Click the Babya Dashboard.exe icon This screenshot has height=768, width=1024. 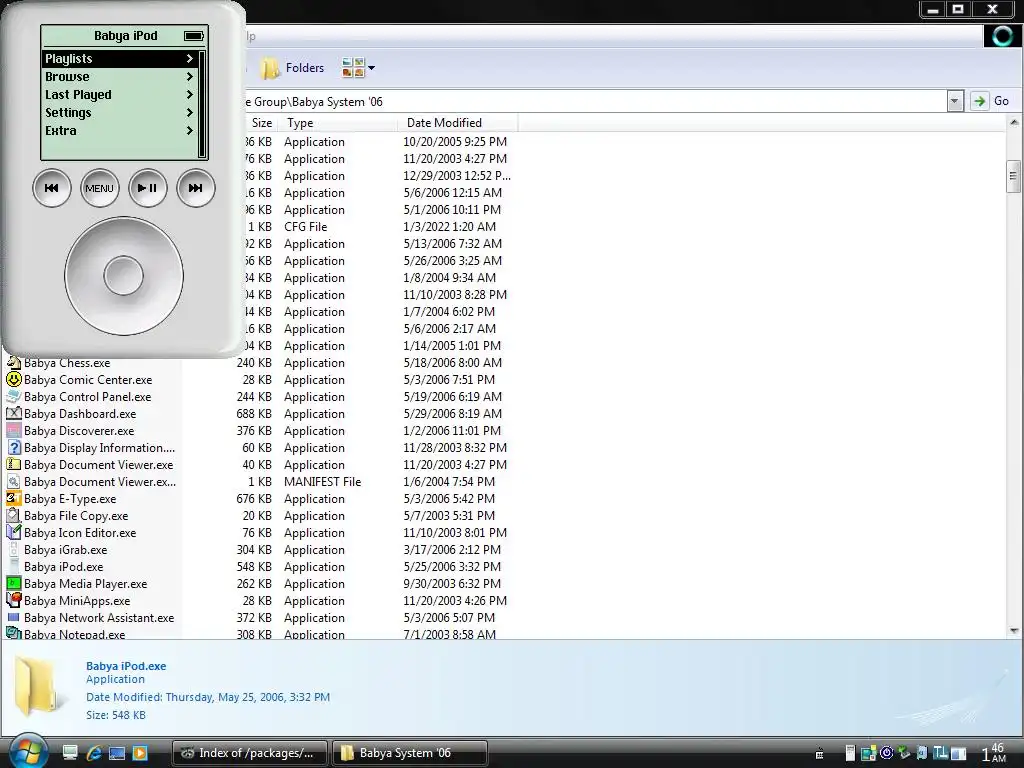tap(13, 413)
